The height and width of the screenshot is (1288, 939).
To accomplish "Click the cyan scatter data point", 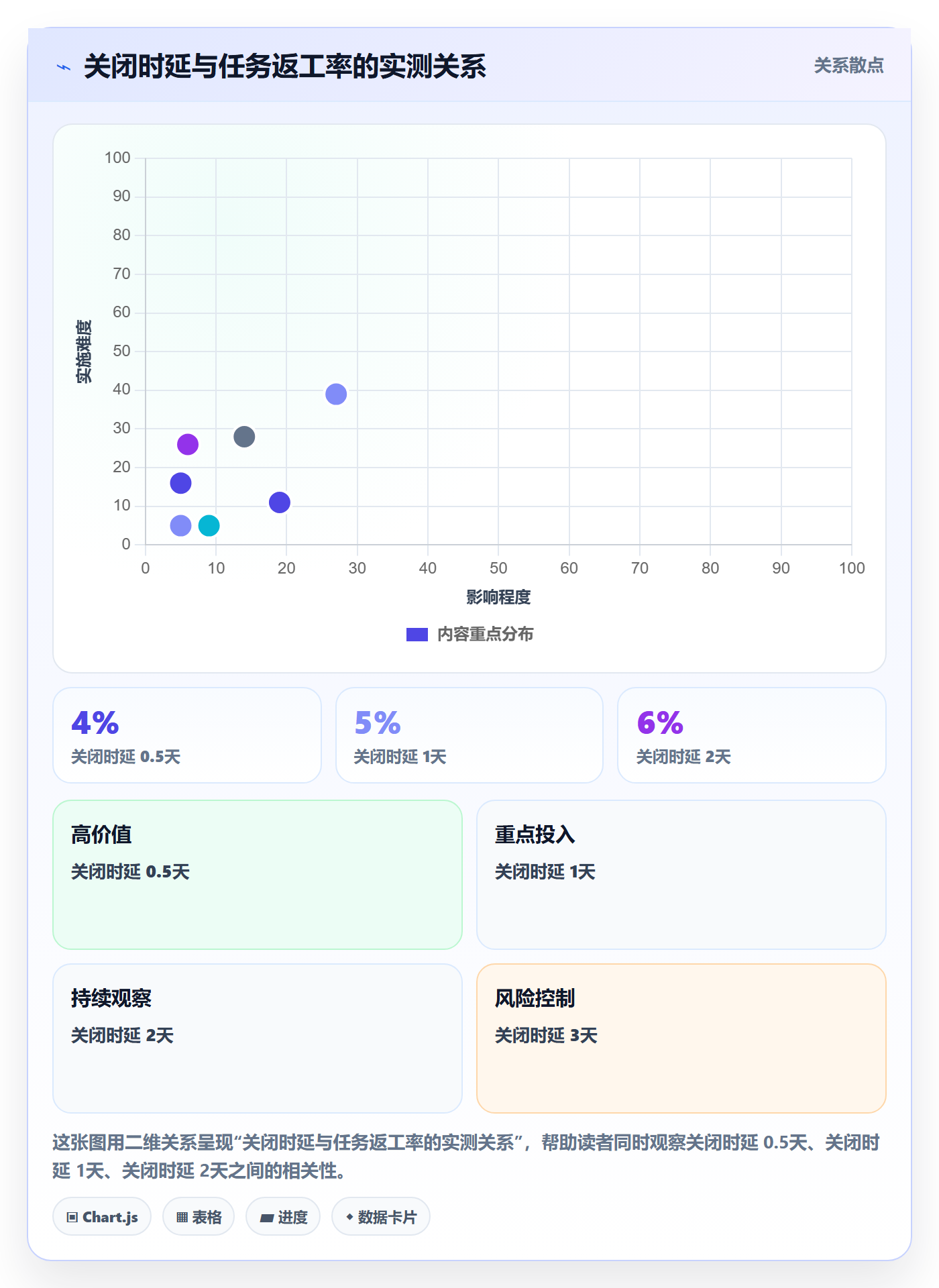I will click(209, 525).
